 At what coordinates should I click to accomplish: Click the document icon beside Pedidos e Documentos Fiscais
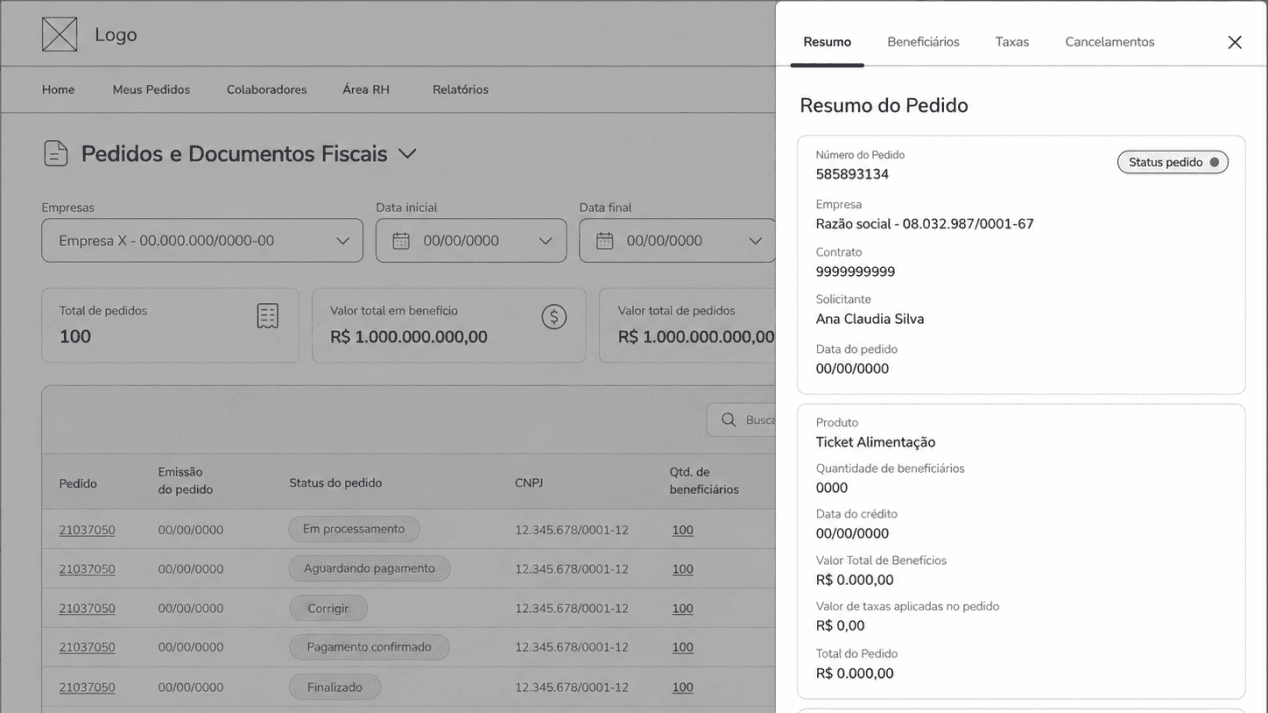point(56,154)
